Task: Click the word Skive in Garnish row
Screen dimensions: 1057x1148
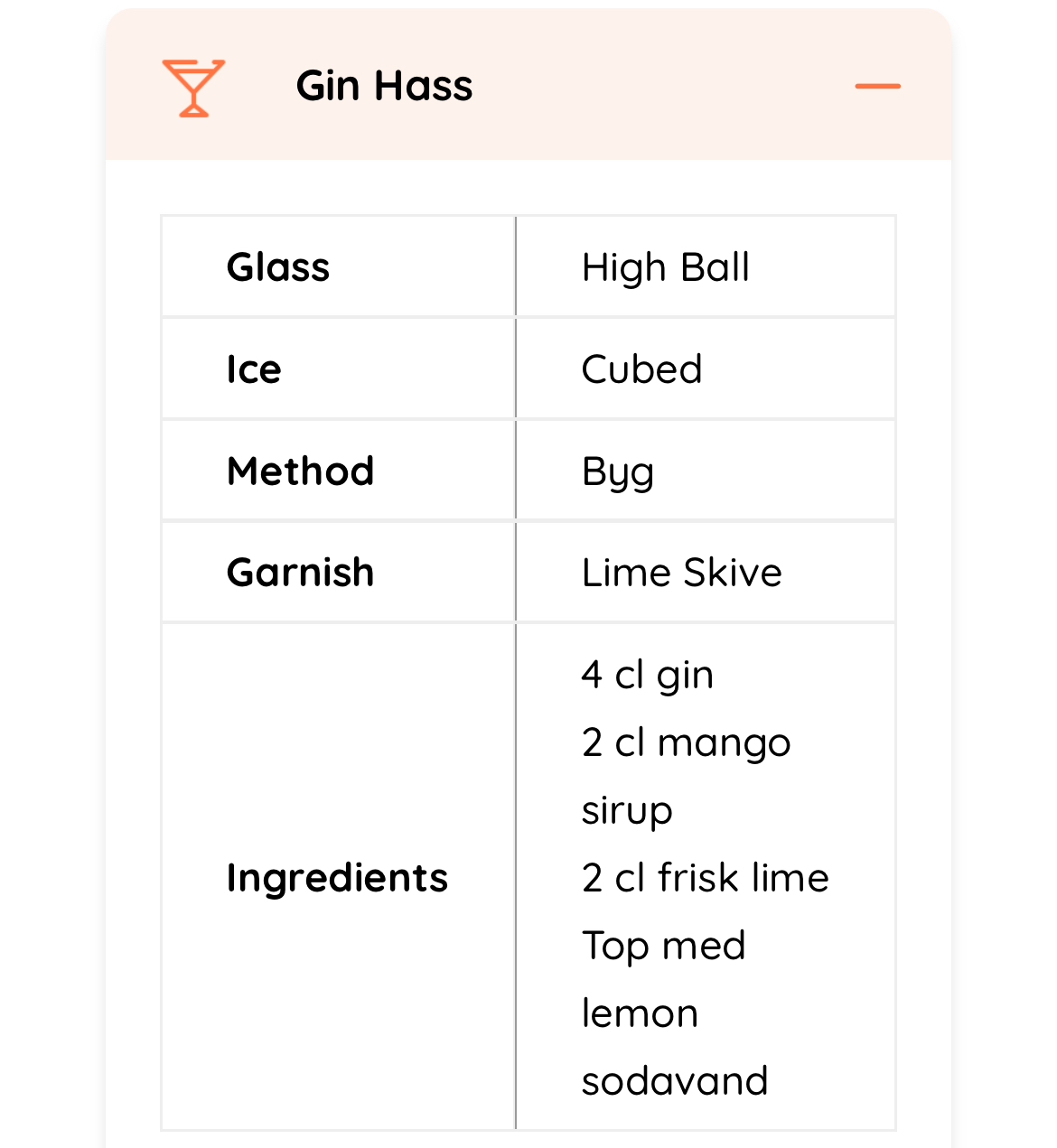Action: (x=733, y=573)
